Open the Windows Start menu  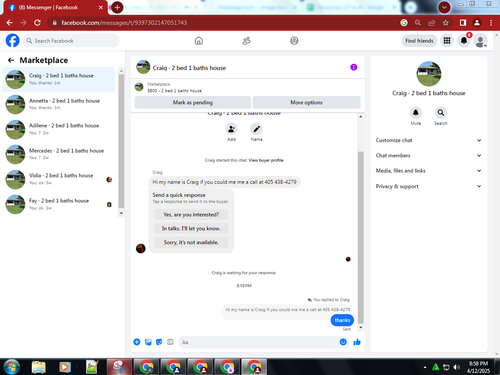tap(12, 367)
